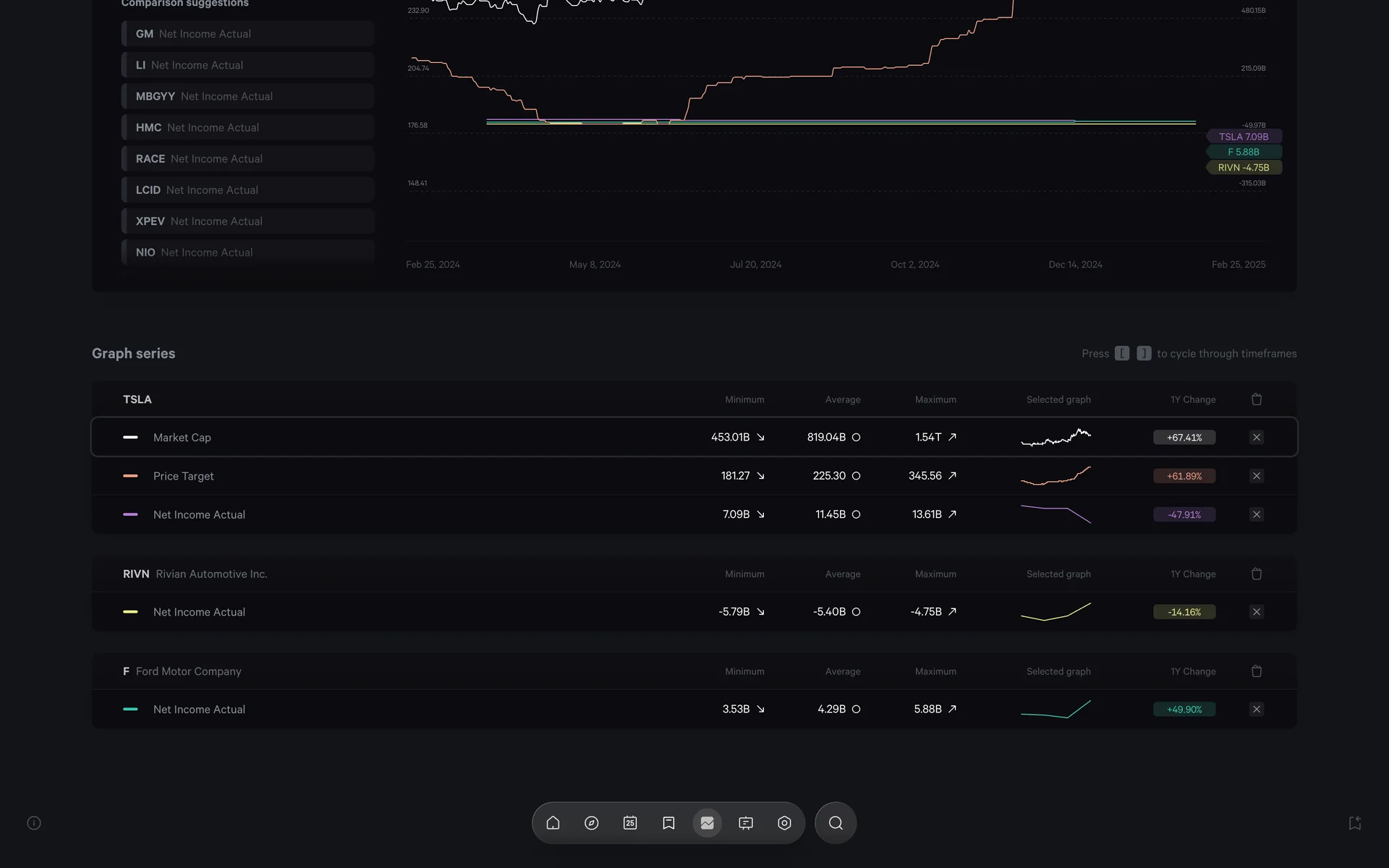Select the chart graph icon in the dock

(x=708, y=822)
